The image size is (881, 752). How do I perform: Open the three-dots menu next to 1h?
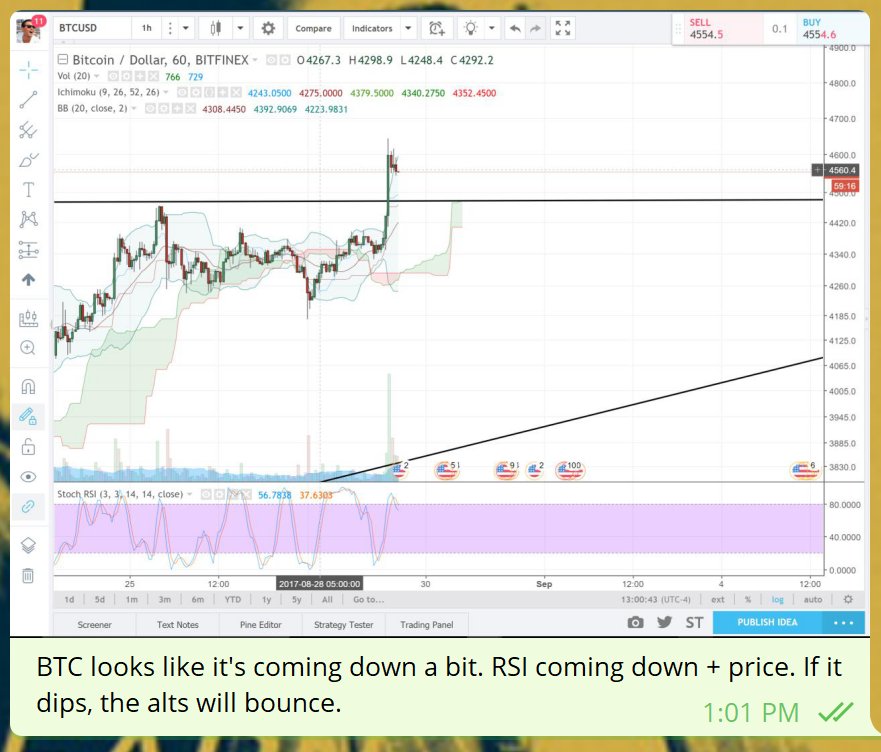point(170,28)
